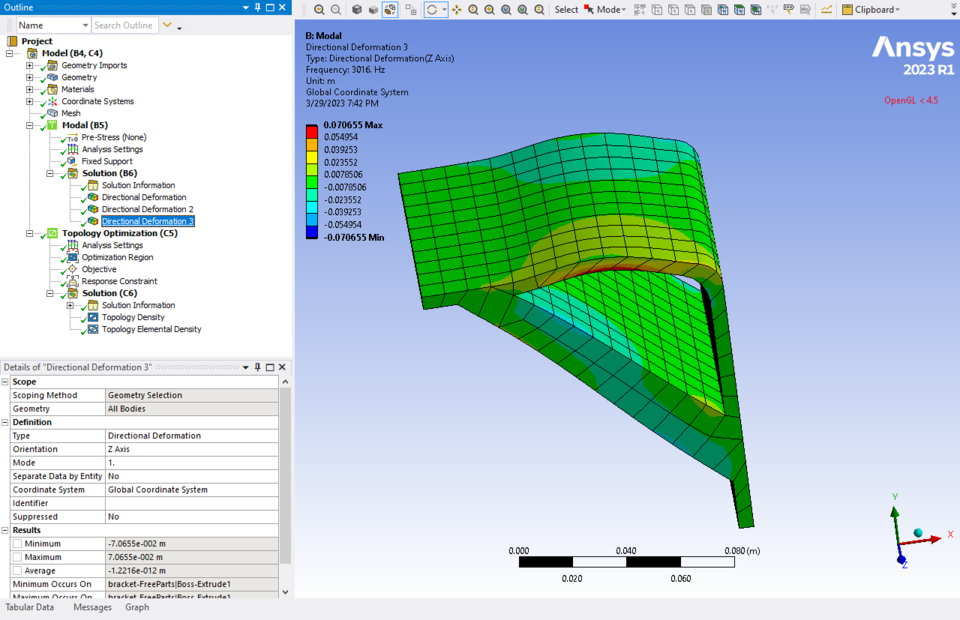
Task: Click the red Max color band in the legend
Action: pyautogui.click(x=313, y=130)
